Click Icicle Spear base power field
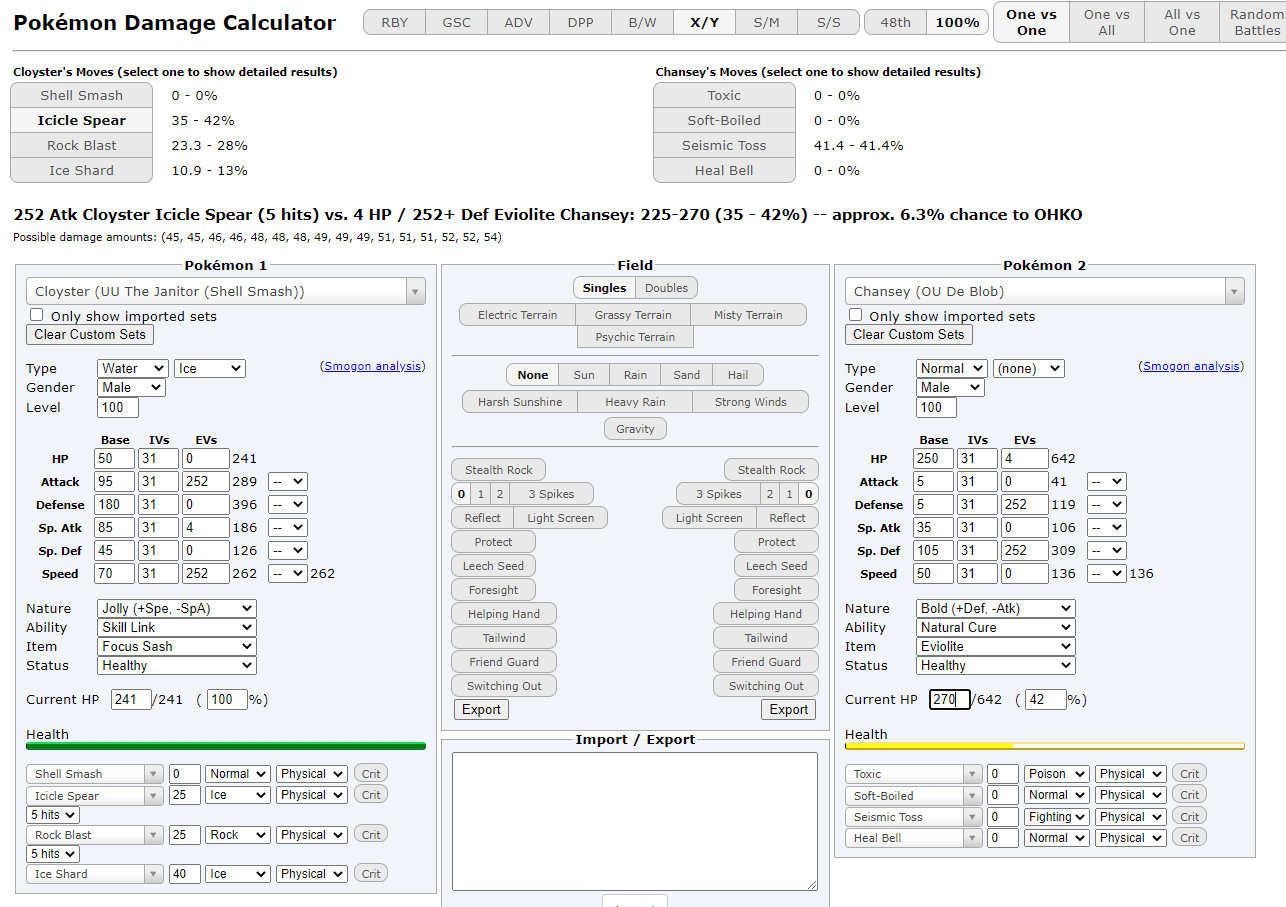 pos(185,795)
